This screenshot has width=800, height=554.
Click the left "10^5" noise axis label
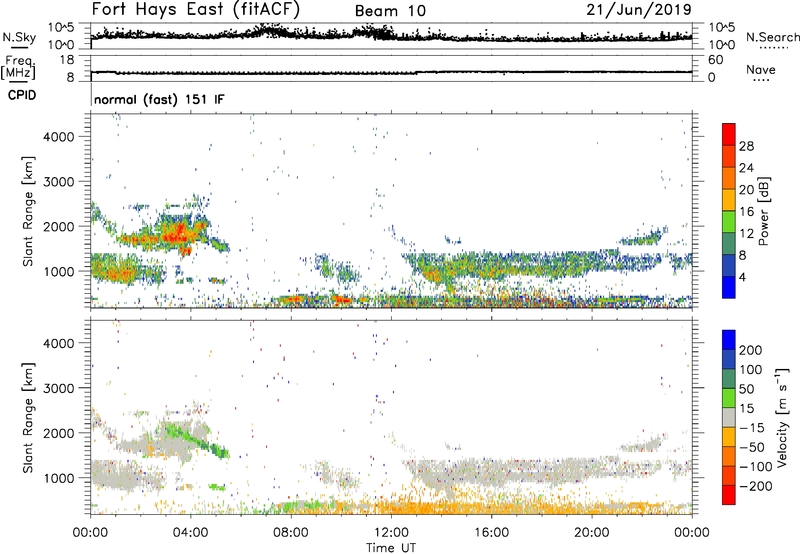61,28
